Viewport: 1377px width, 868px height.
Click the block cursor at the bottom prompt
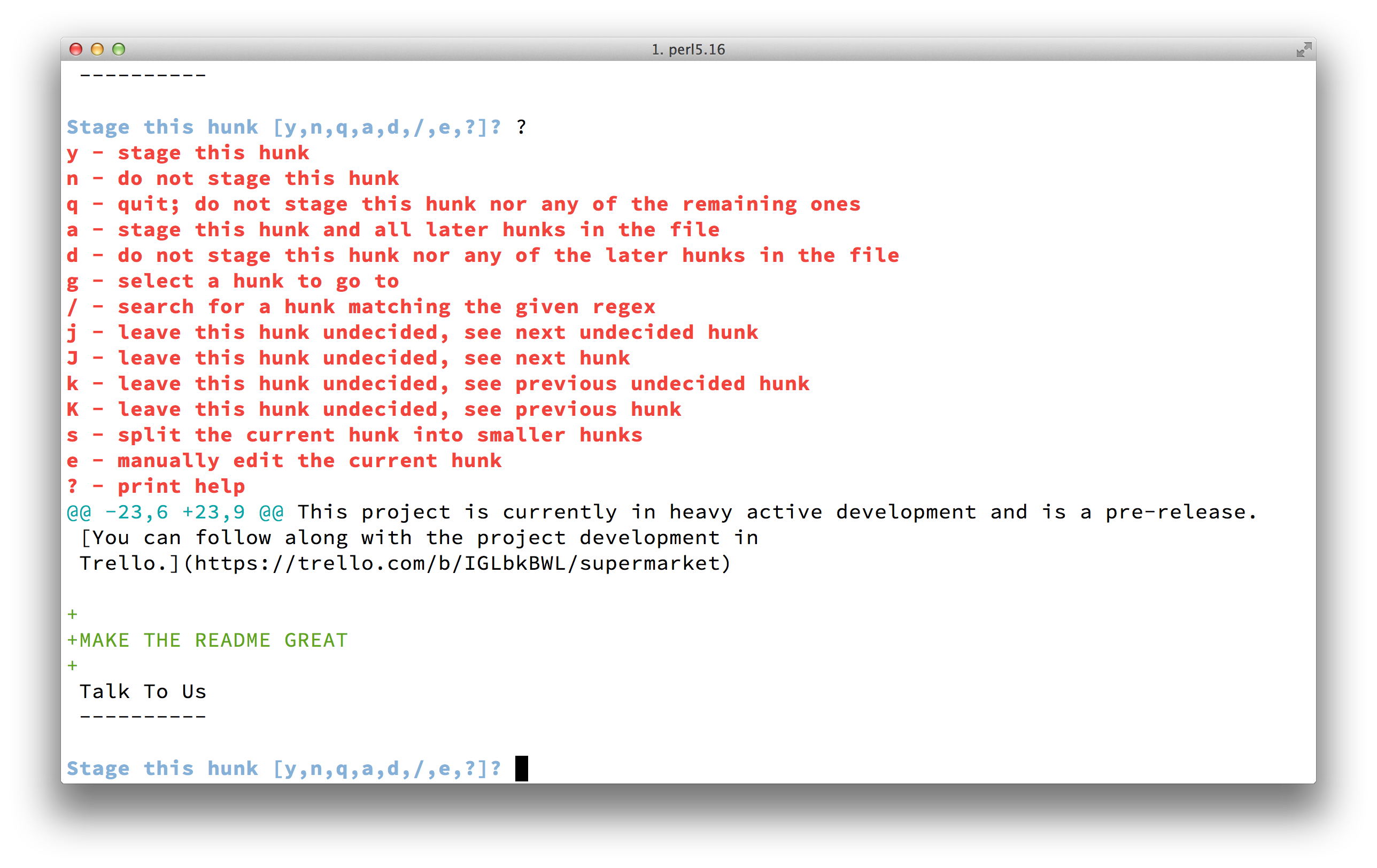521,768
